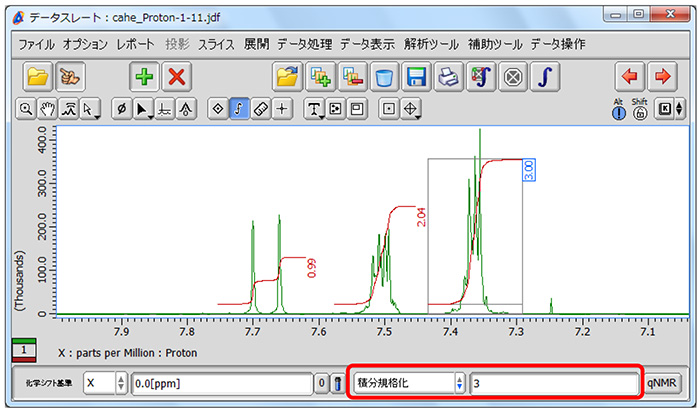The image size is (700, 414).
Task: Click the green plus add button
Action: pos(143,76)
